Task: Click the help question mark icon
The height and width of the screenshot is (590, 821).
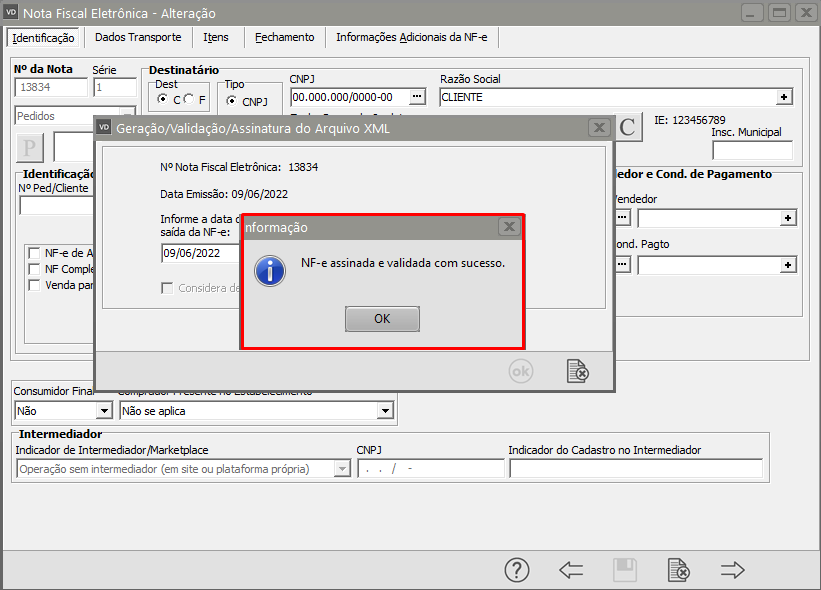Action: pos(516,570)
